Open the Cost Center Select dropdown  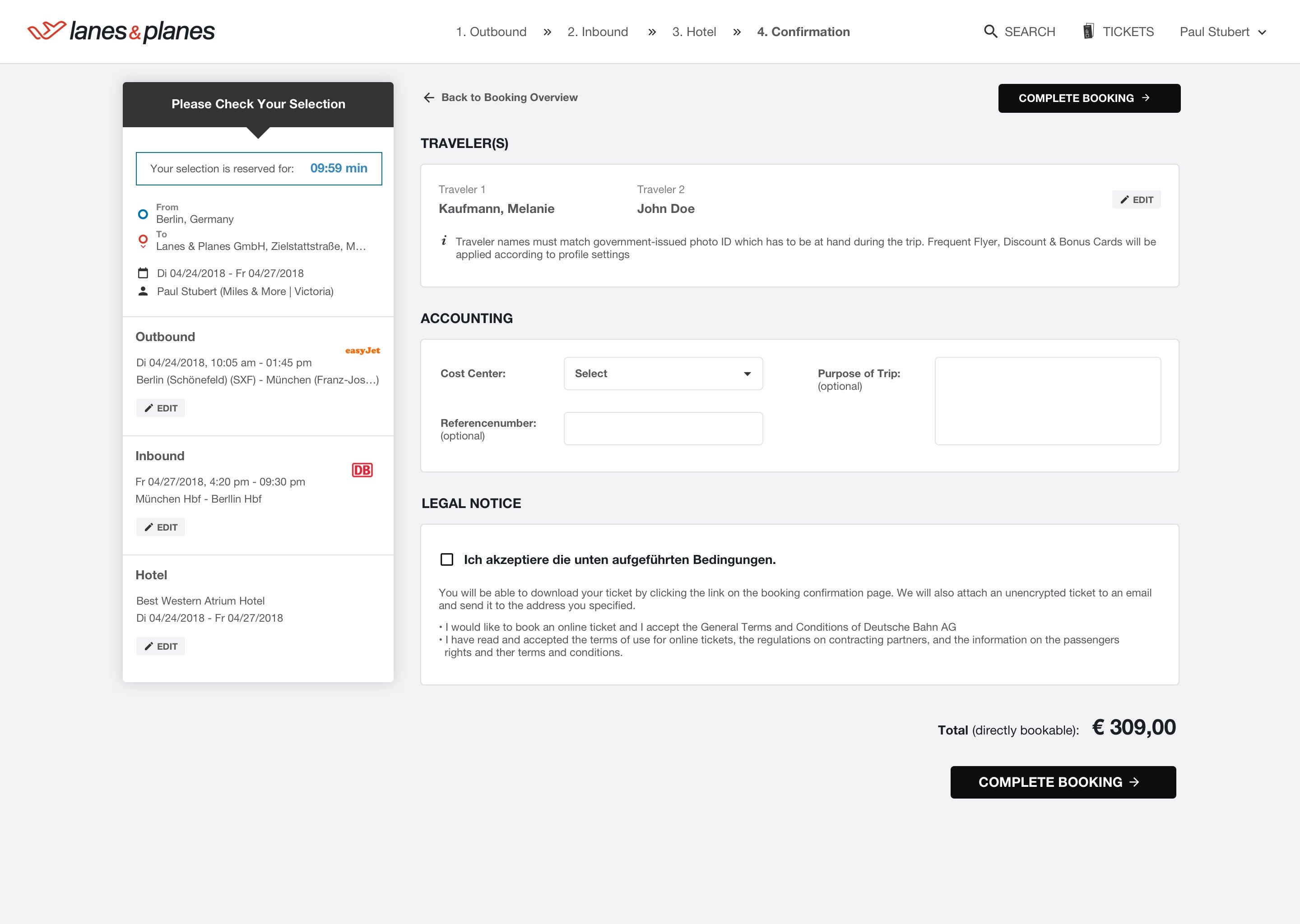tap(663, 374)
